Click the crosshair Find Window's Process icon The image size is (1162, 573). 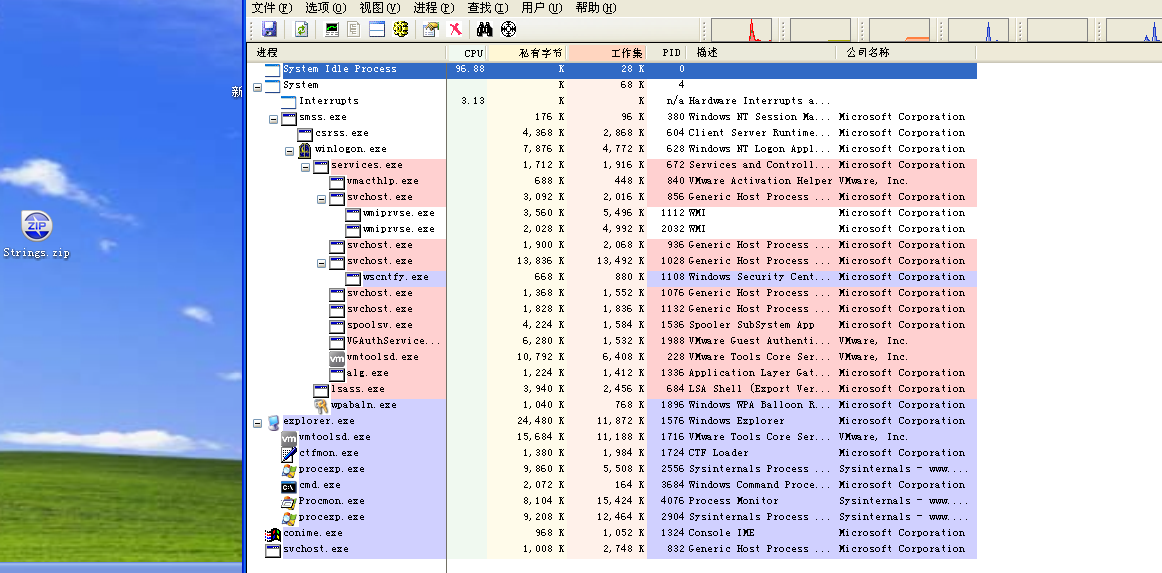508,29
